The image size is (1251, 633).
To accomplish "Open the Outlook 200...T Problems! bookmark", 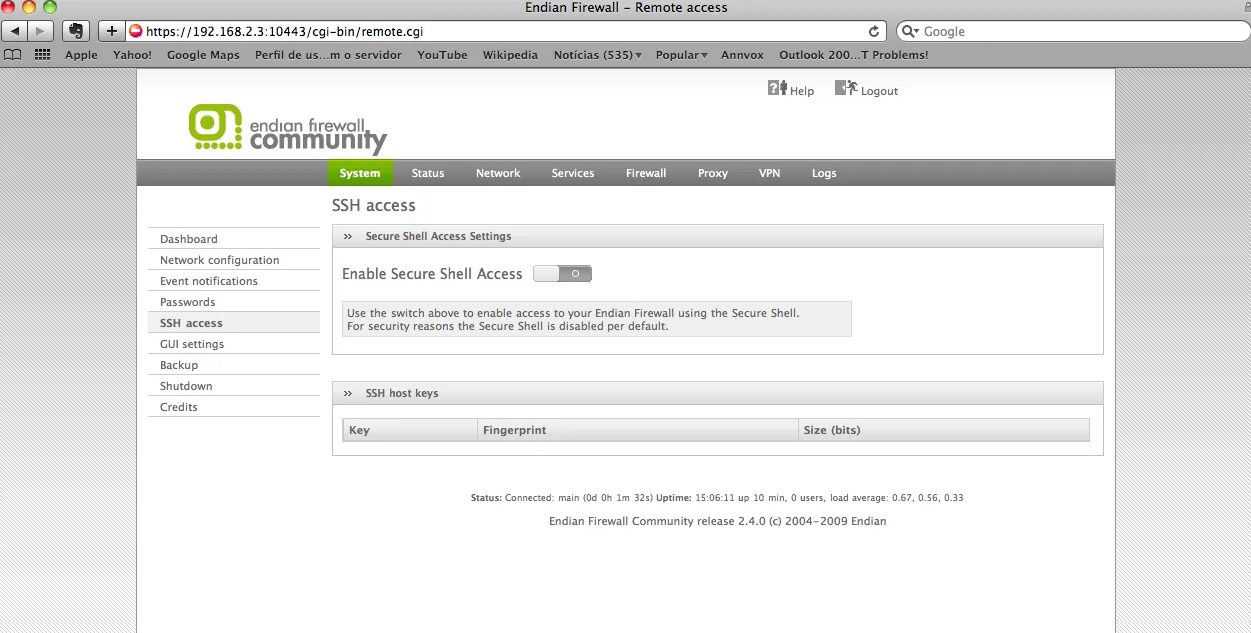I will [x=854, y=55].
